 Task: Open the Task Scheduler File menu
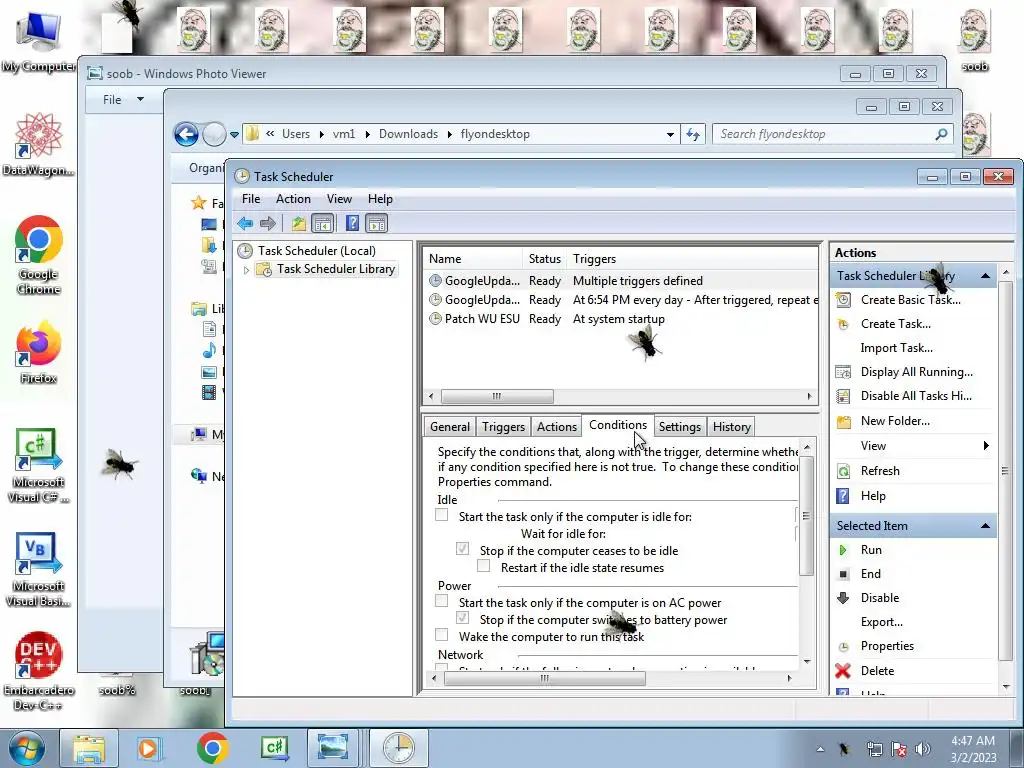[251, 199]
